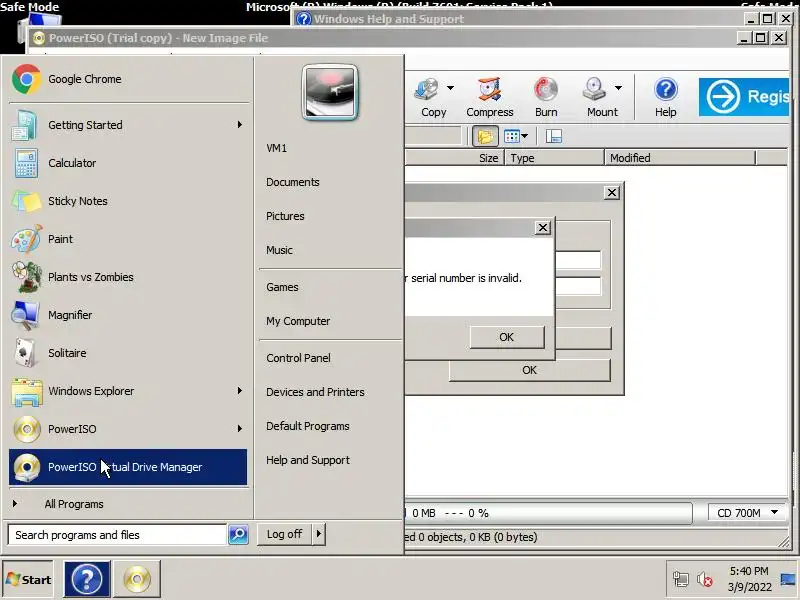
Task: Click the properties pane icon in PowerISO
Action: (554, 136)
